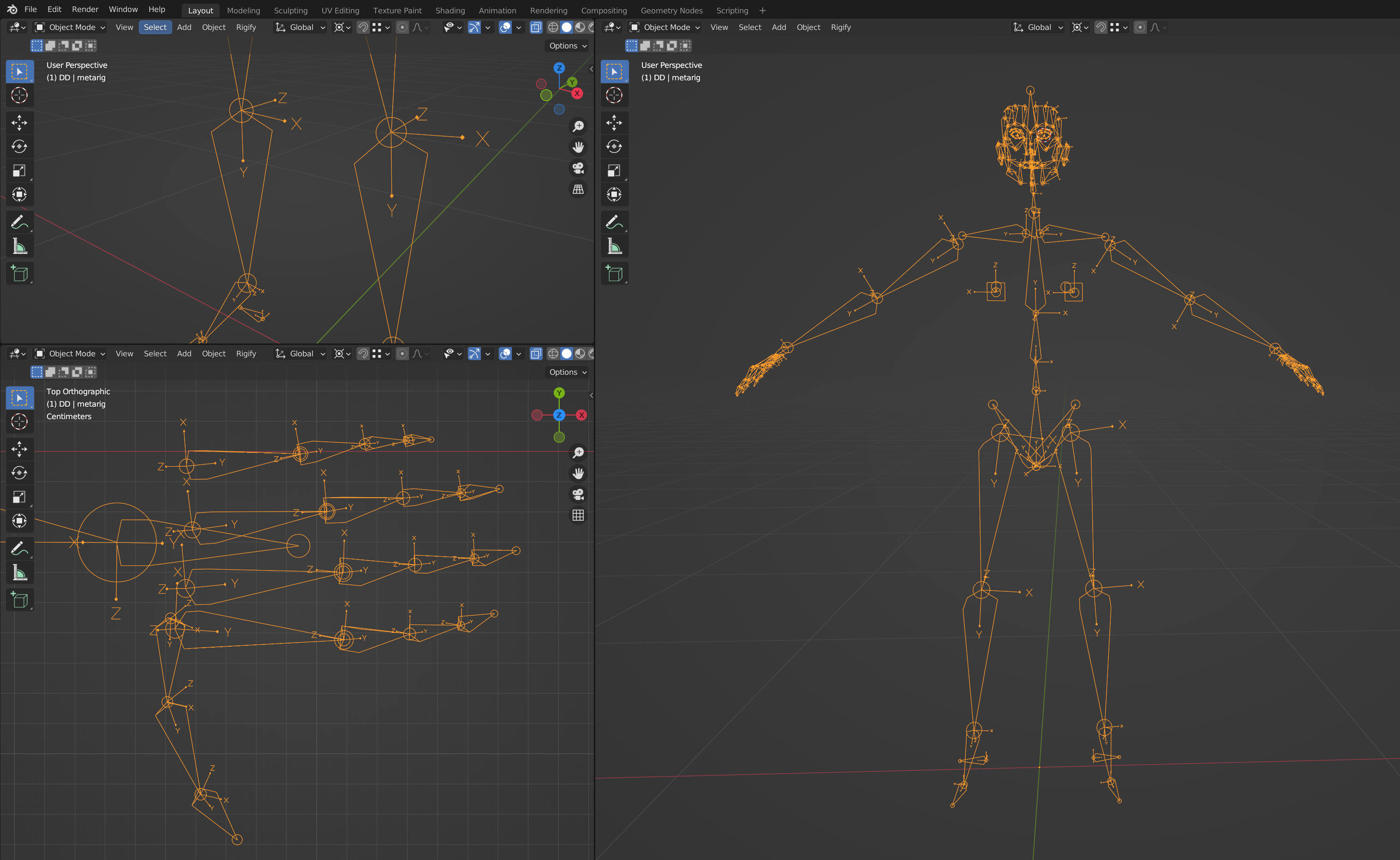Toggle X-ray display in bottom-left viewport header
The width and height of the screenshot is (1400, 860).
[x=535, y=354]
